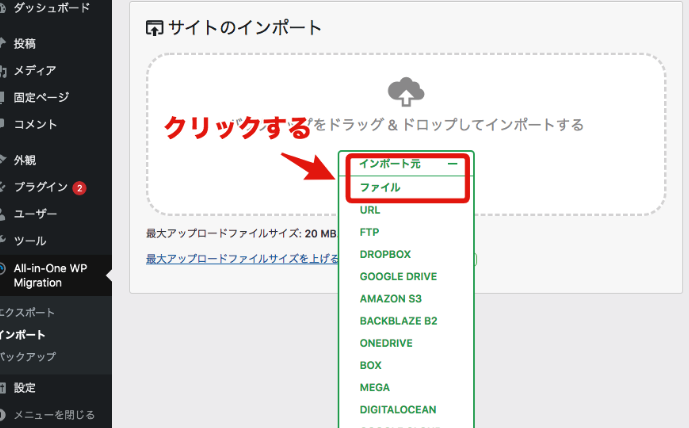Click the red plugin update badge 2
This screenshot has width=689, height=428.
(x=79, y=188)
